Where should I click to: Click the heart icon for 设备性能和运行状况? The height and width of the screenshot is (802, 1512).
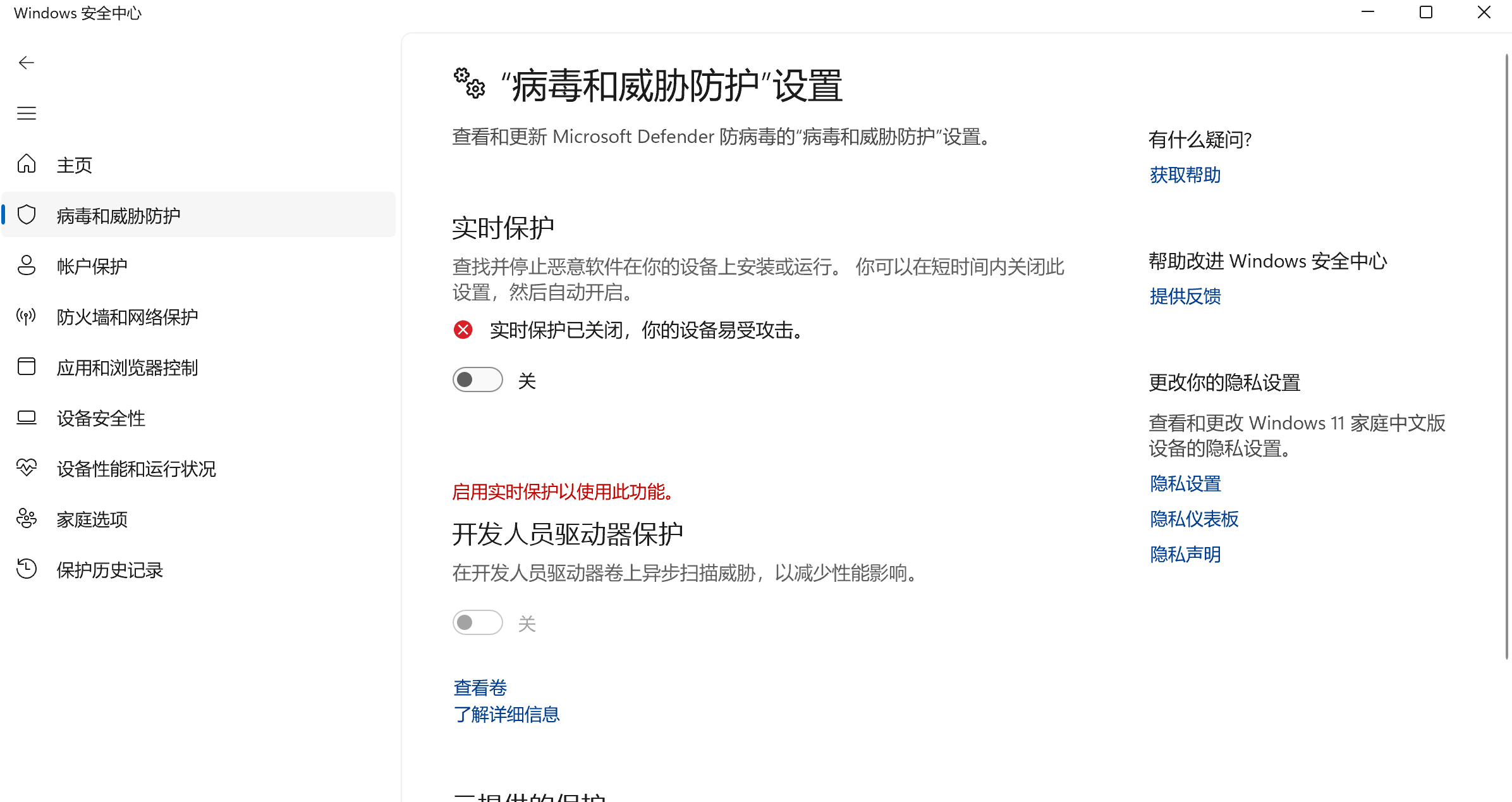27,468
